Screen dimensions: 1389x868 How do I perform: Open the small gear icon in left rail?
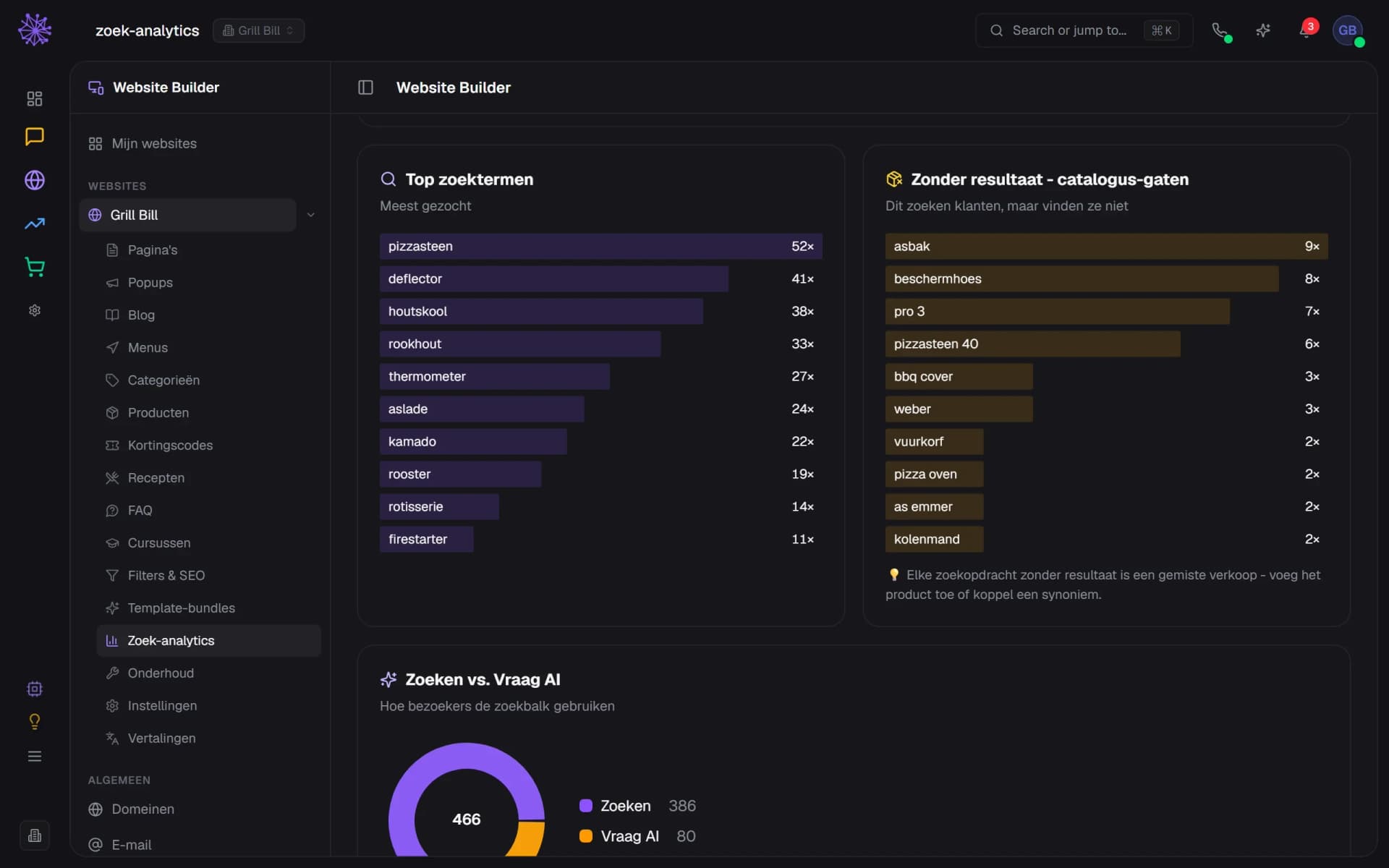[35, 310]
